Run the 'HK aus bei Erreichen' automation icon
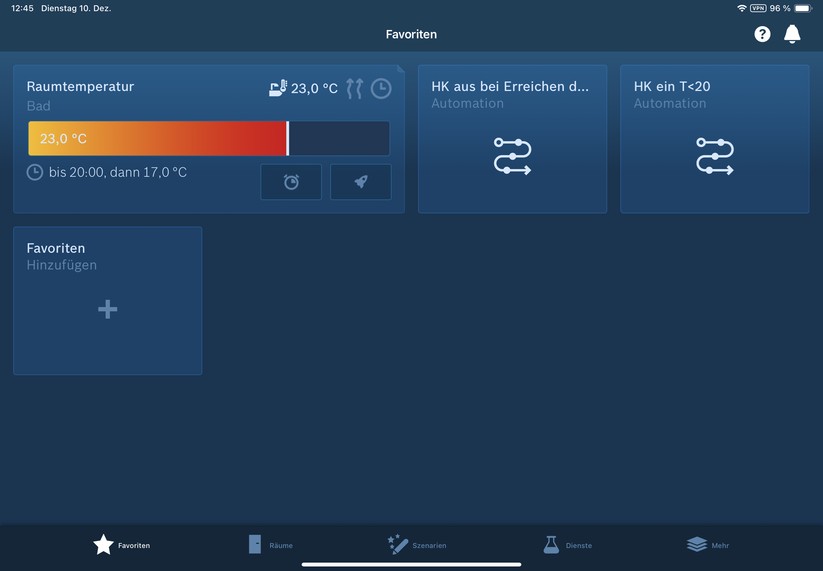The width and height of the screenshot is (823, 571). pos(512,157)
